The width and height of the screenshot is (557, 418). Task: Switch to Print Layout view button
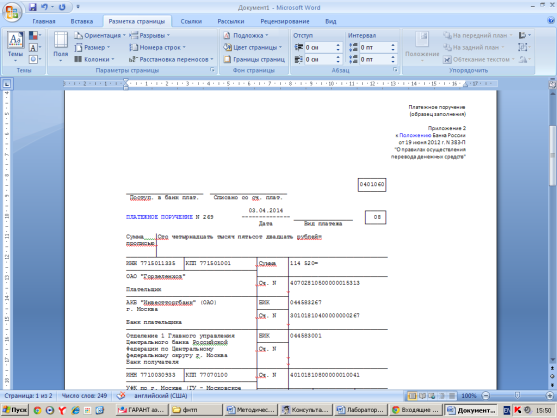click(x=412, y=396)
